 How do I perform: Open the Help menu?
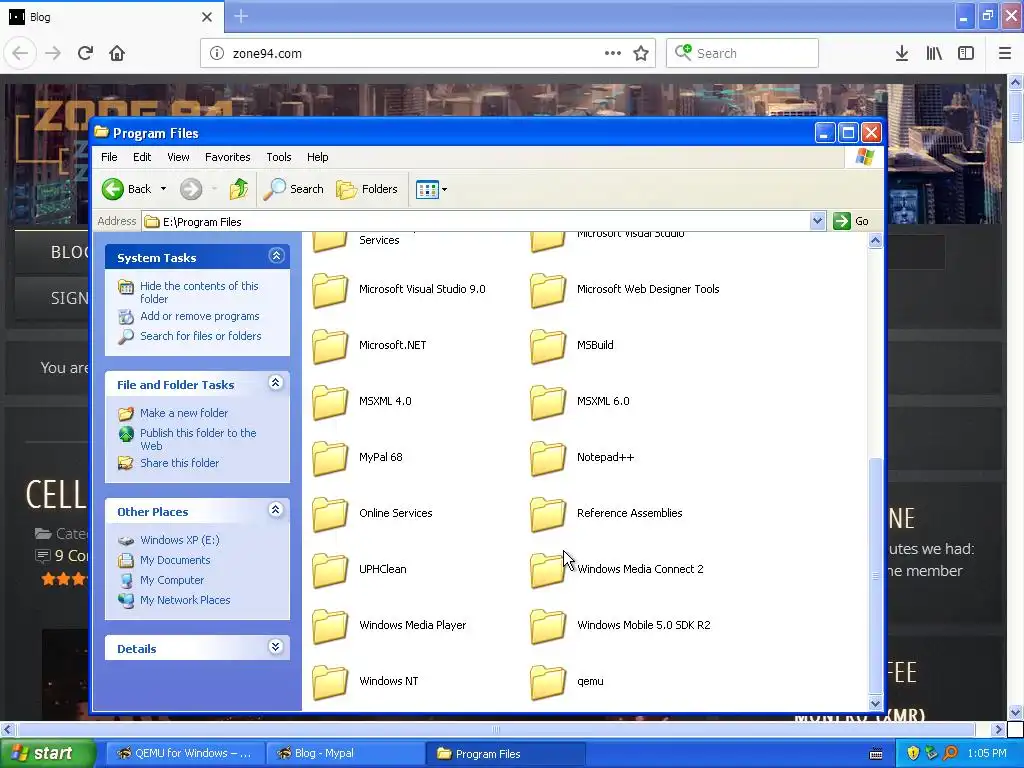pyautogui.click(x=317, y=157)
